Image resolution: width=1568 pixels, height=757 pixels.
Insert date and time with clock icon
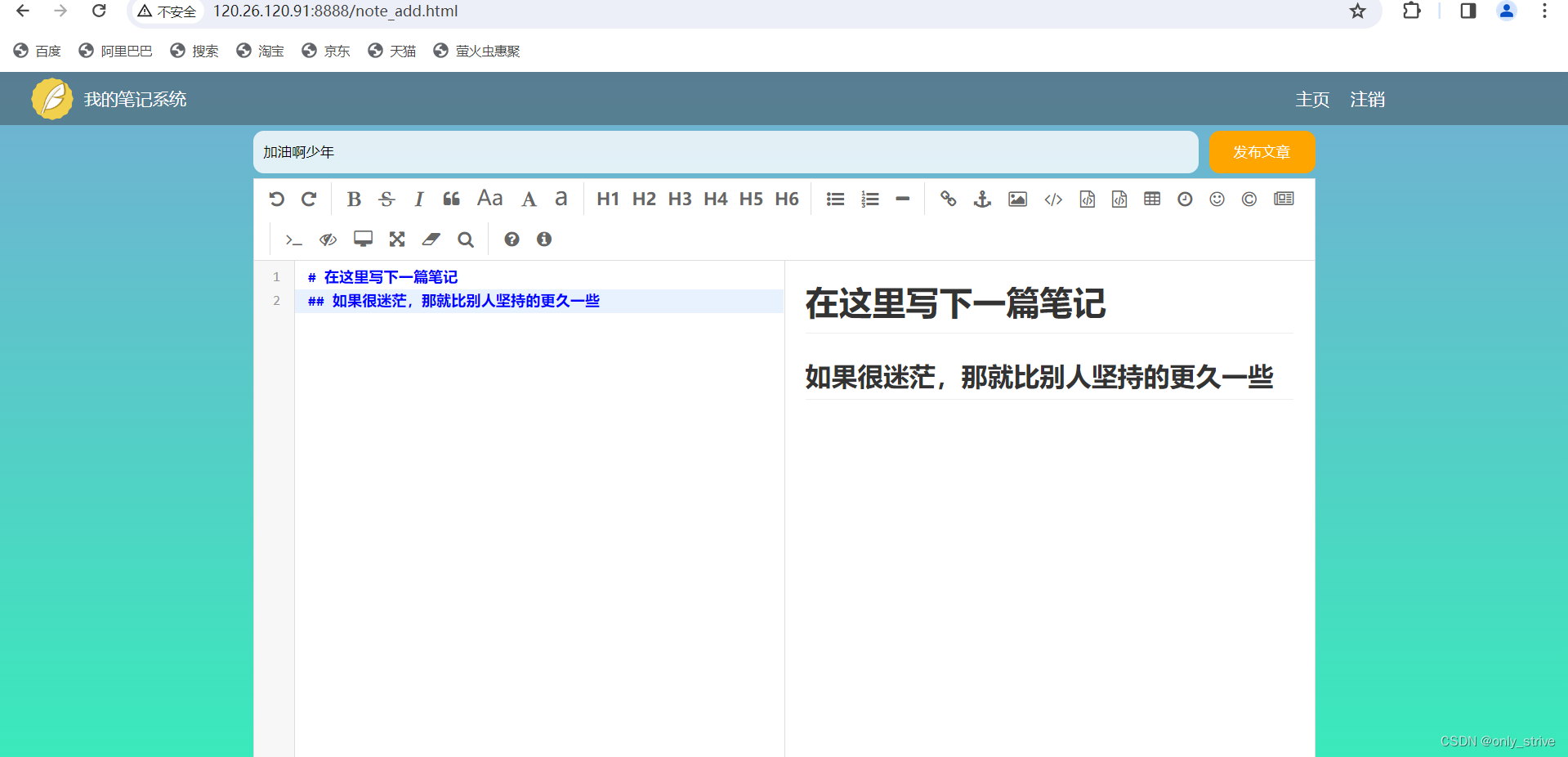[x=1185, y=199]
